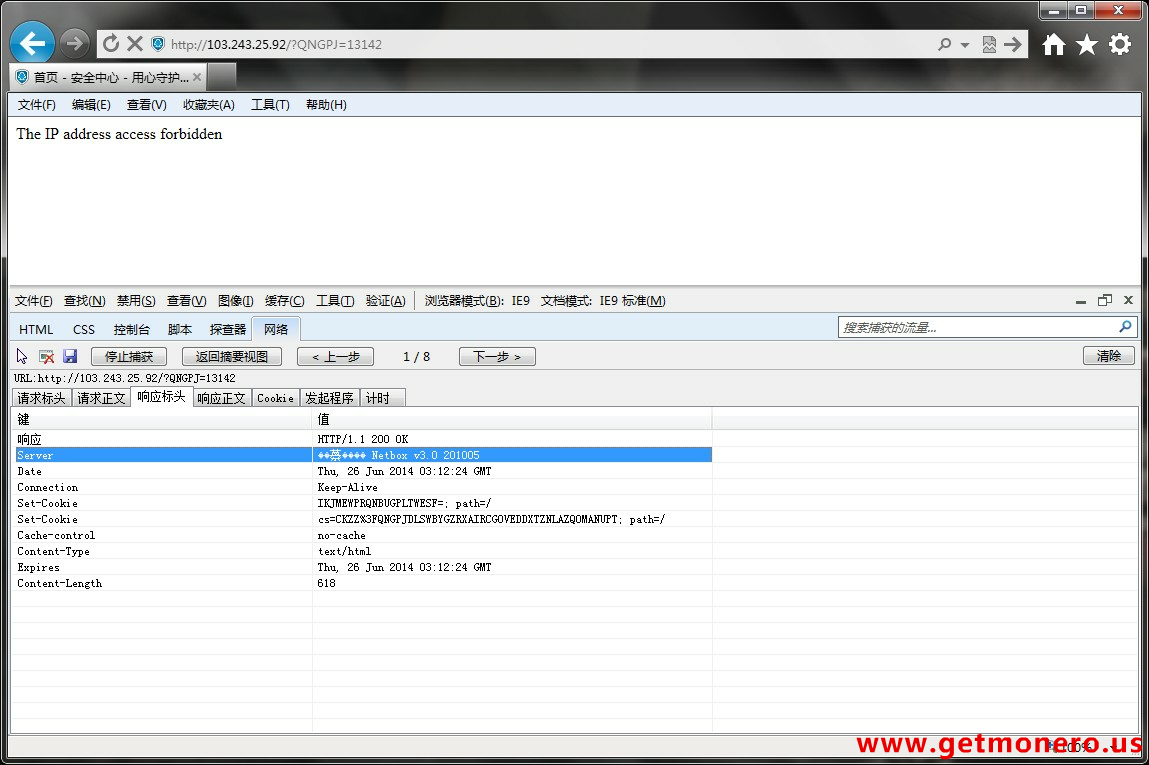Open the home page icon
The image size is (1149, 765).
click(x=1053, y=44)
